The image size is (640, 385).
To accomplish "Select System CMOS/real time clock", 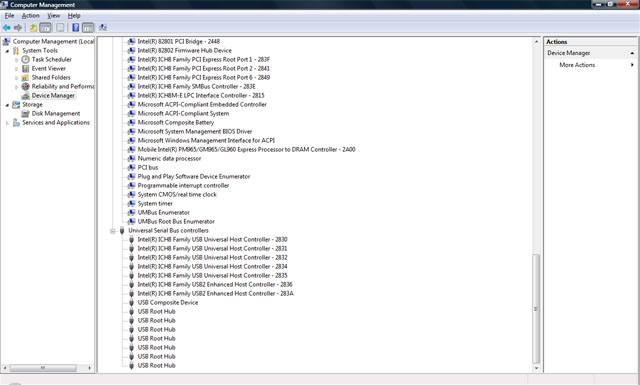I will point(177,194).
